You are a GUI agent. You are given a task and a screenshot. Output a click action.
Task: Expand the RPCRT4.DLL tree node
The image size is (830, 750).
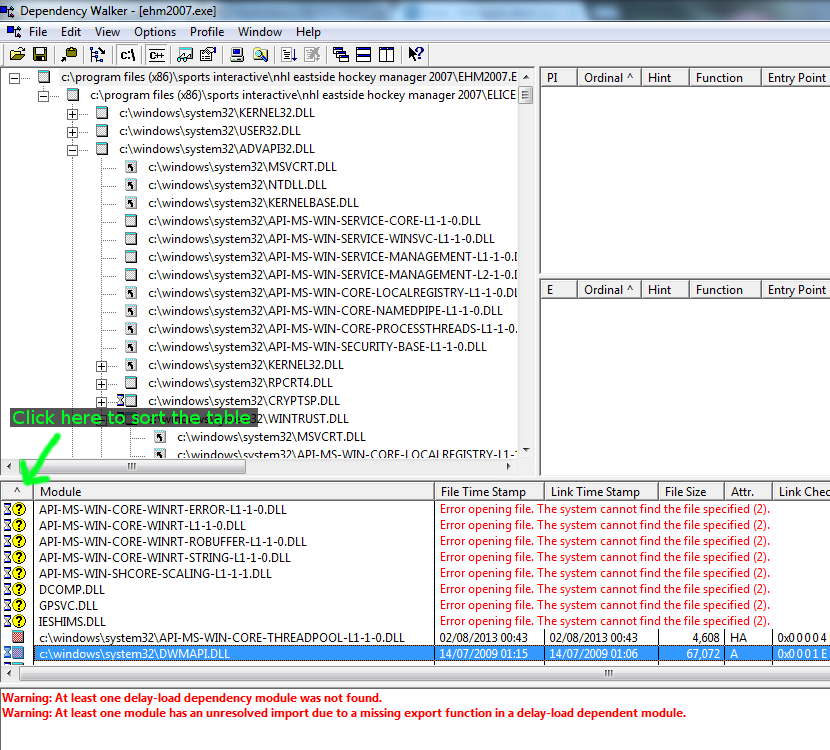101,383
